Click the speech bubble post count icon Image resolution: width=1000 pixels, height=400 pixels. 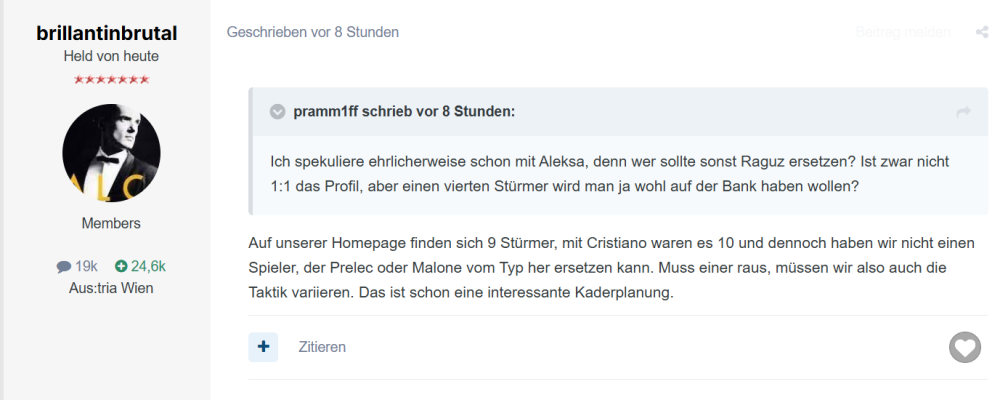tap(64, 266)
